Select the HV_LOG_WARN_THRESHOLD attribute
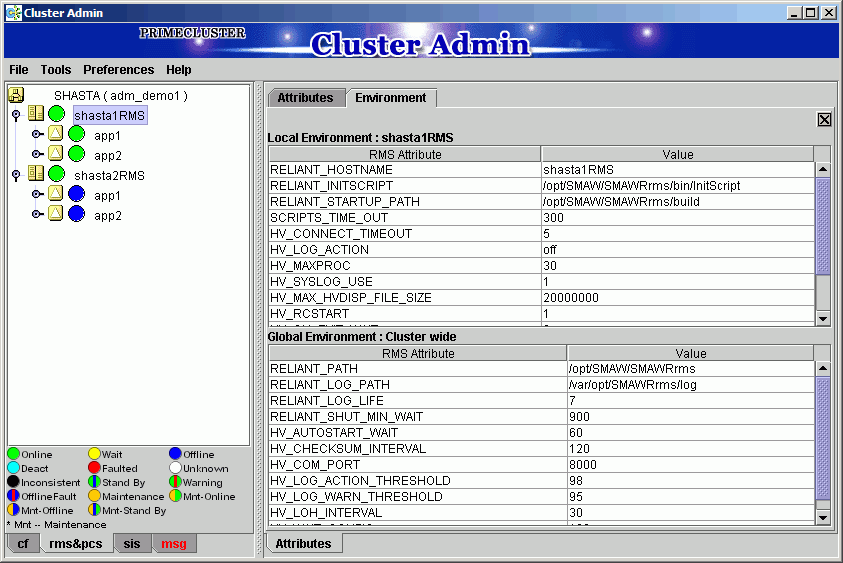The image size is (843, 563). click(x=418, y=497)
